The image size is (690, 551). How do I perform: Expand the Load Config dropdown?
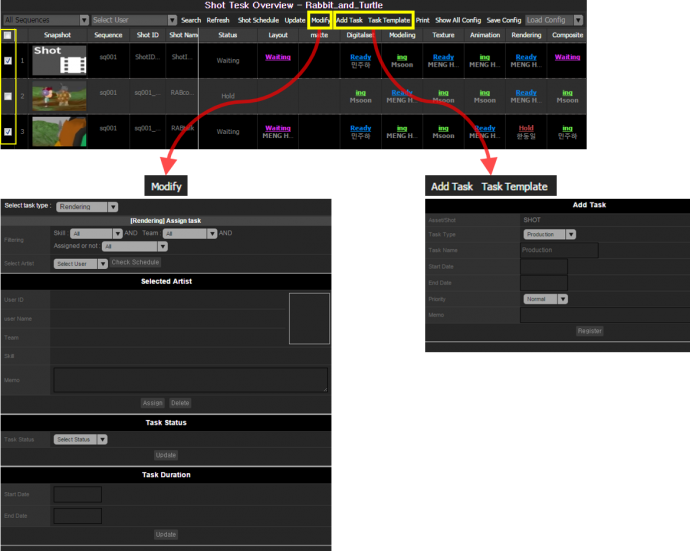[x=554, y=20]
